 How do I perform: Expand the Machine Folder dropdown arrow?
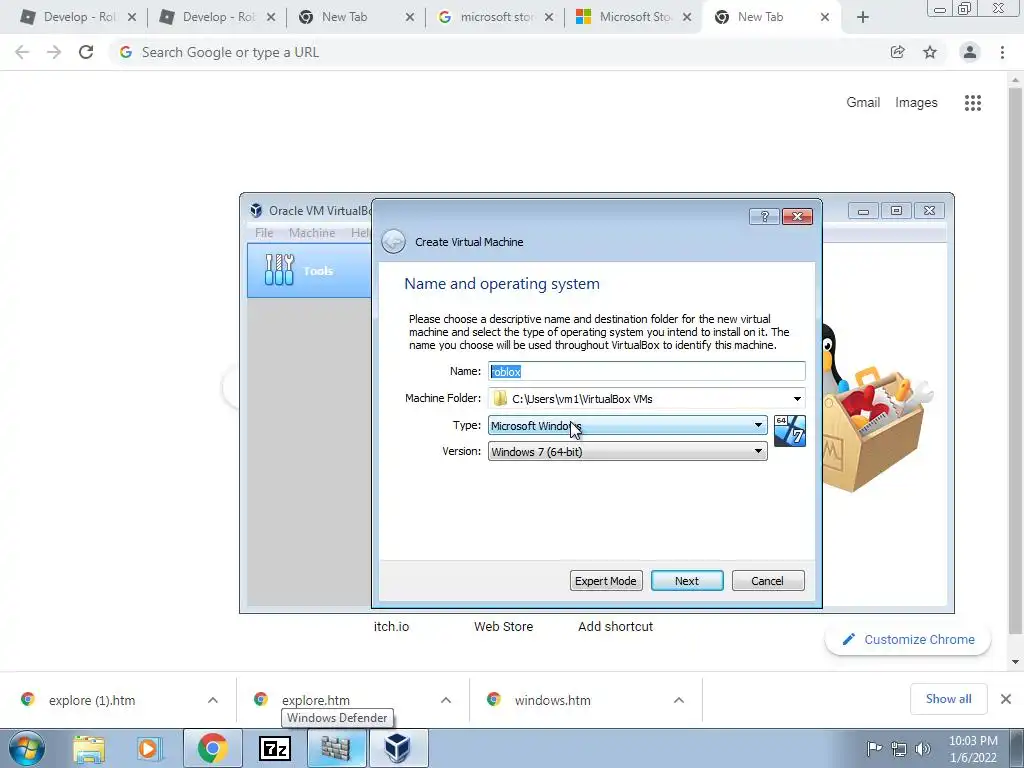pos(797,398)
